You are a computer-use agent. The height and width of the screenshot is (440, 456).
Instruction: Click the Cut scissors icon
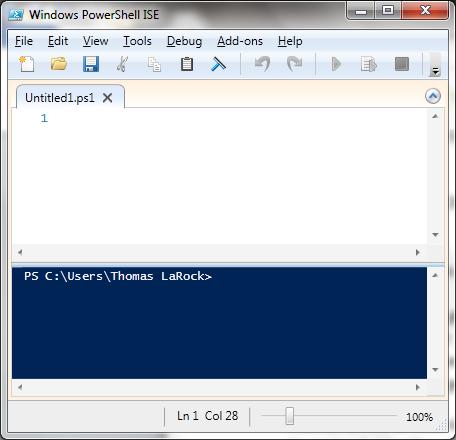pyautogui.click(x=122, y=64)
